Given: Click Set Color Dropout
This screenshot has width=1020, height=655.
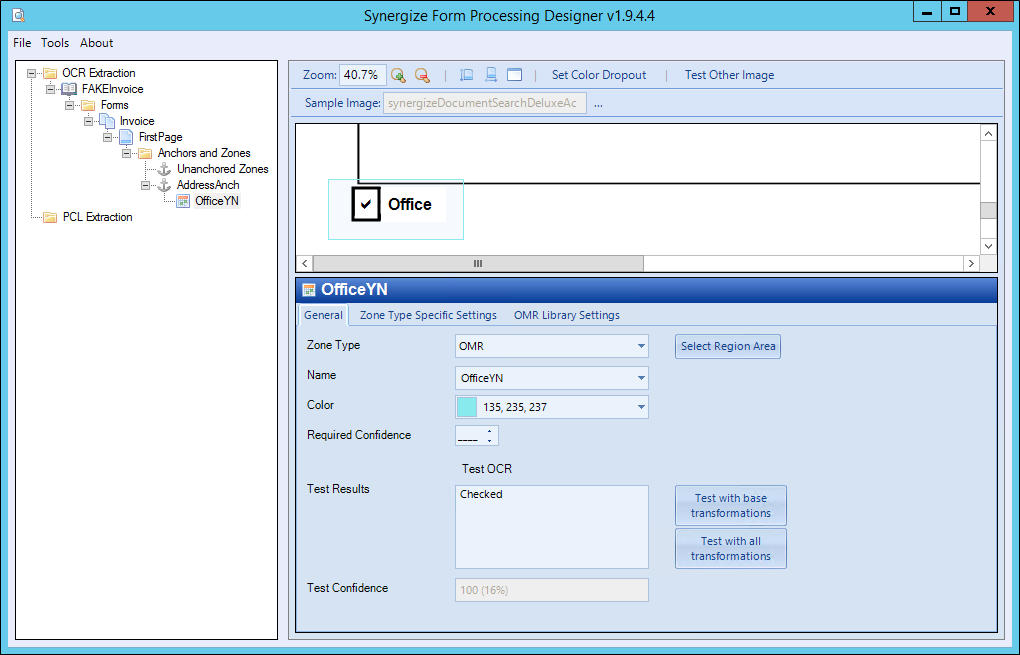Looking at the screenshot, I should [x=599, y=75].
